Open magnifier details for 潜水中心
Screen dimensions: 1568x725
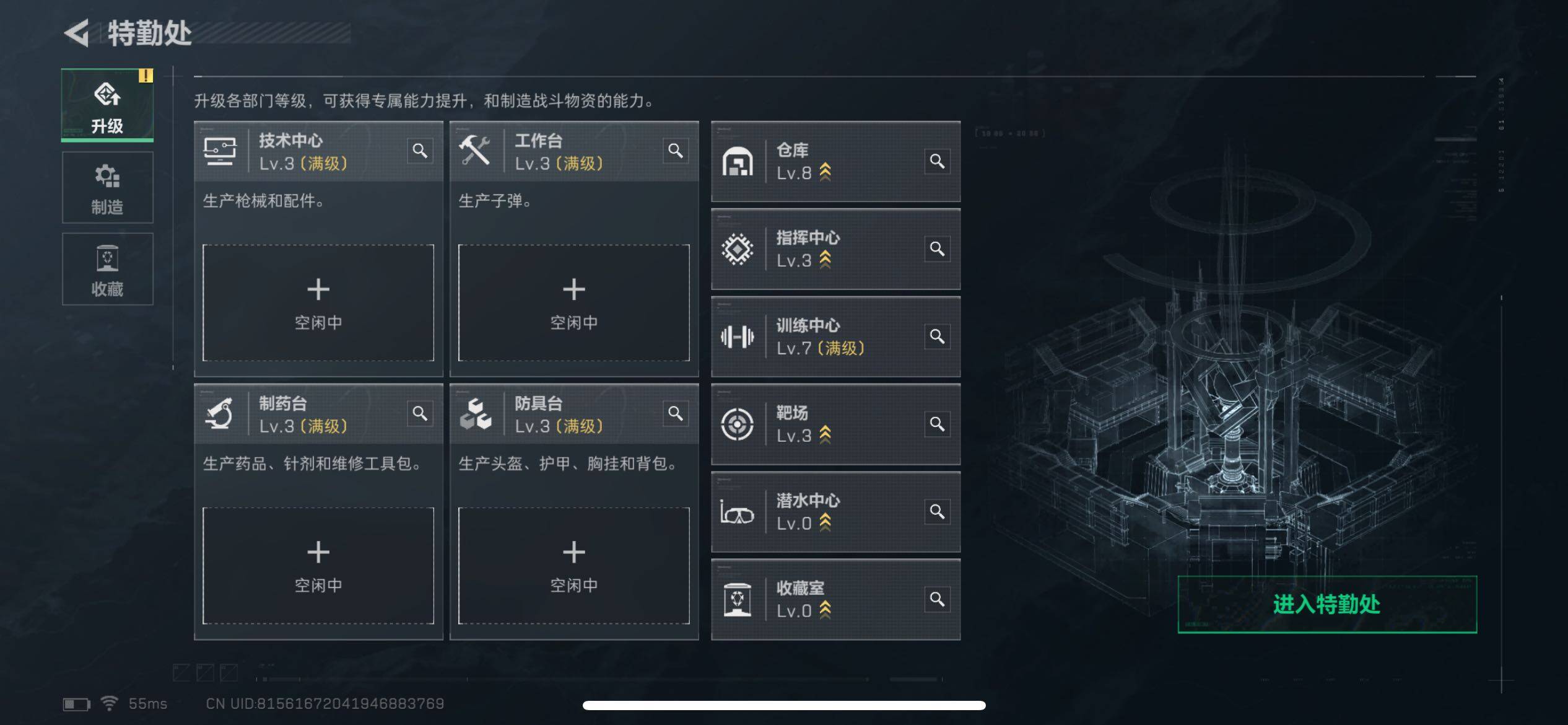(x=937, y=512)
